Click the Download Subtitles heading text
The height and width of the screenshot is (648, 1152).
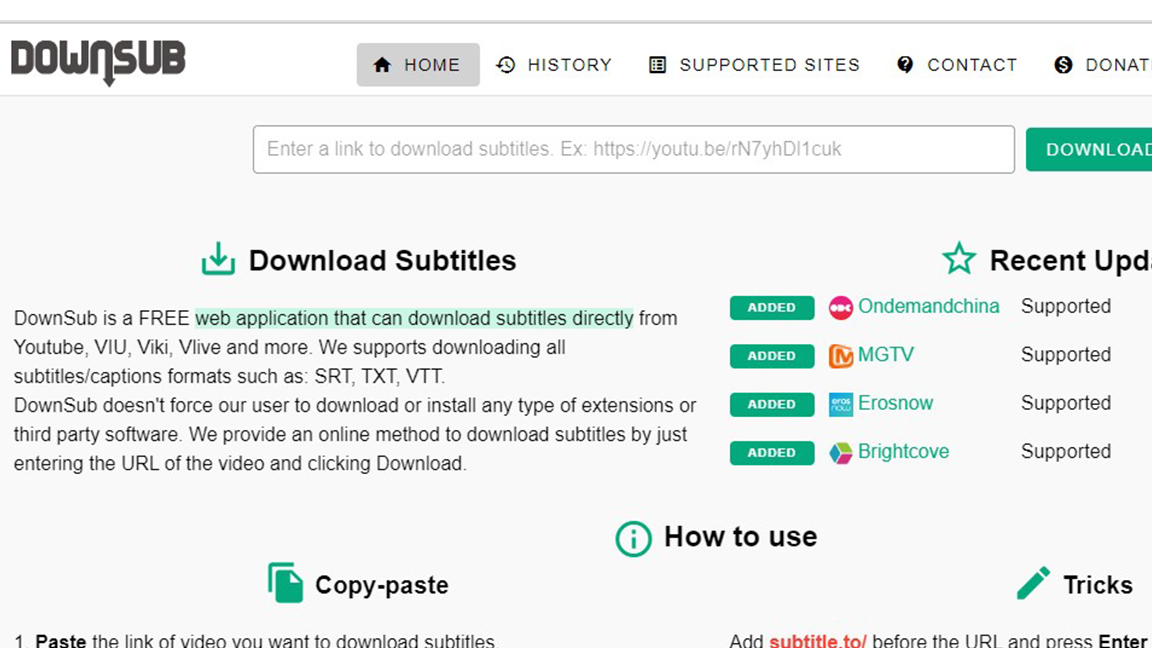pos(382,261)
